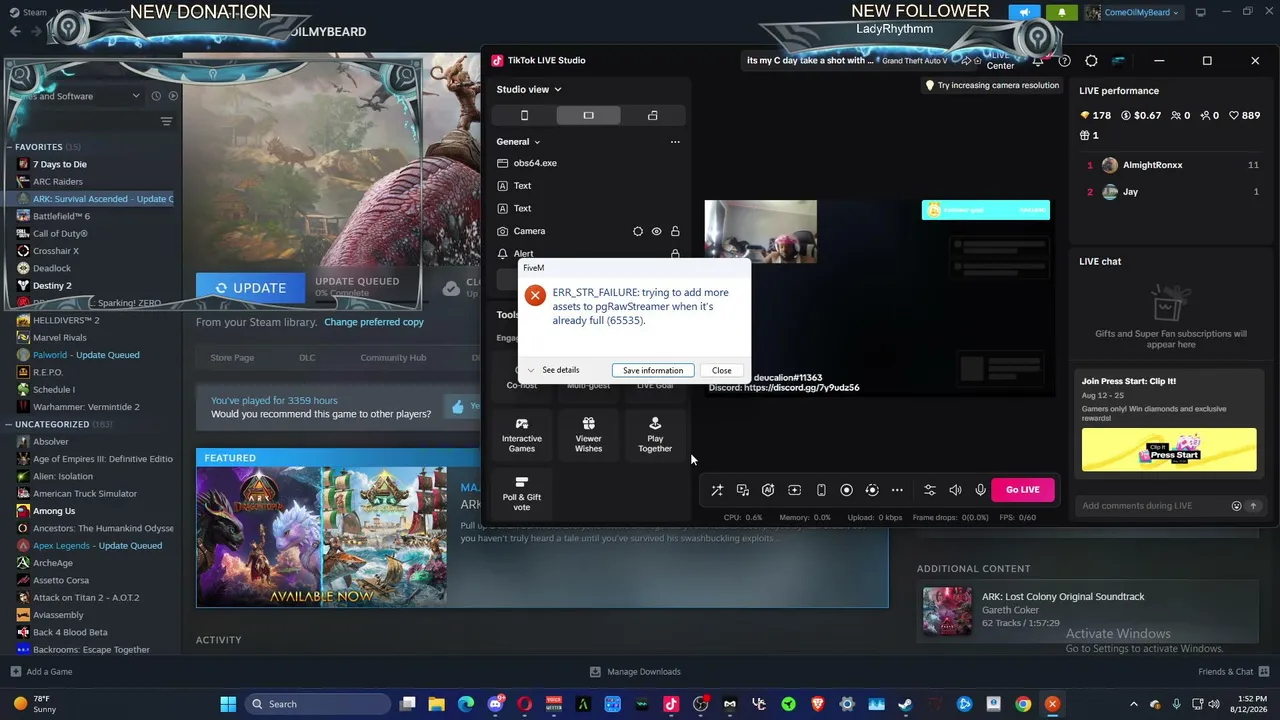The image size is (1280, 720).
Task: Open the Camera source settings circle icon
Action: [638, 231]
